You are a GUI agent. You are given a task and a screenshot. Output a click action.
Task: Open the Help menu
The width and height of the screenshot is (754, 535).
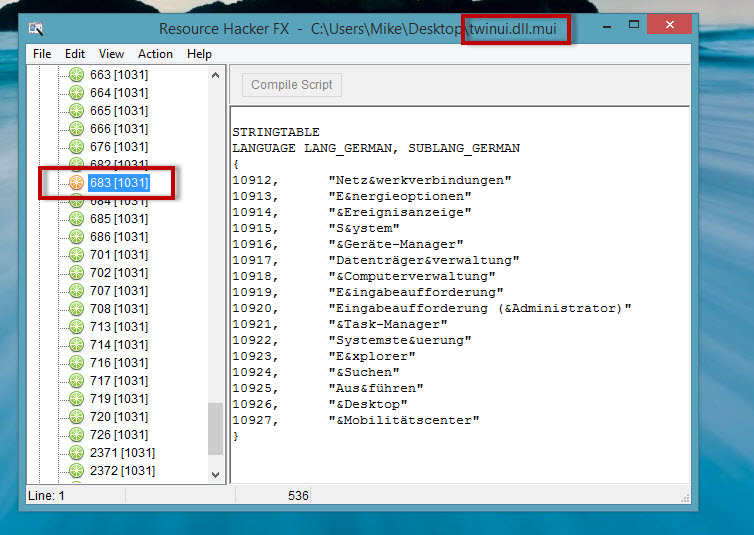[x=199, y=54]
